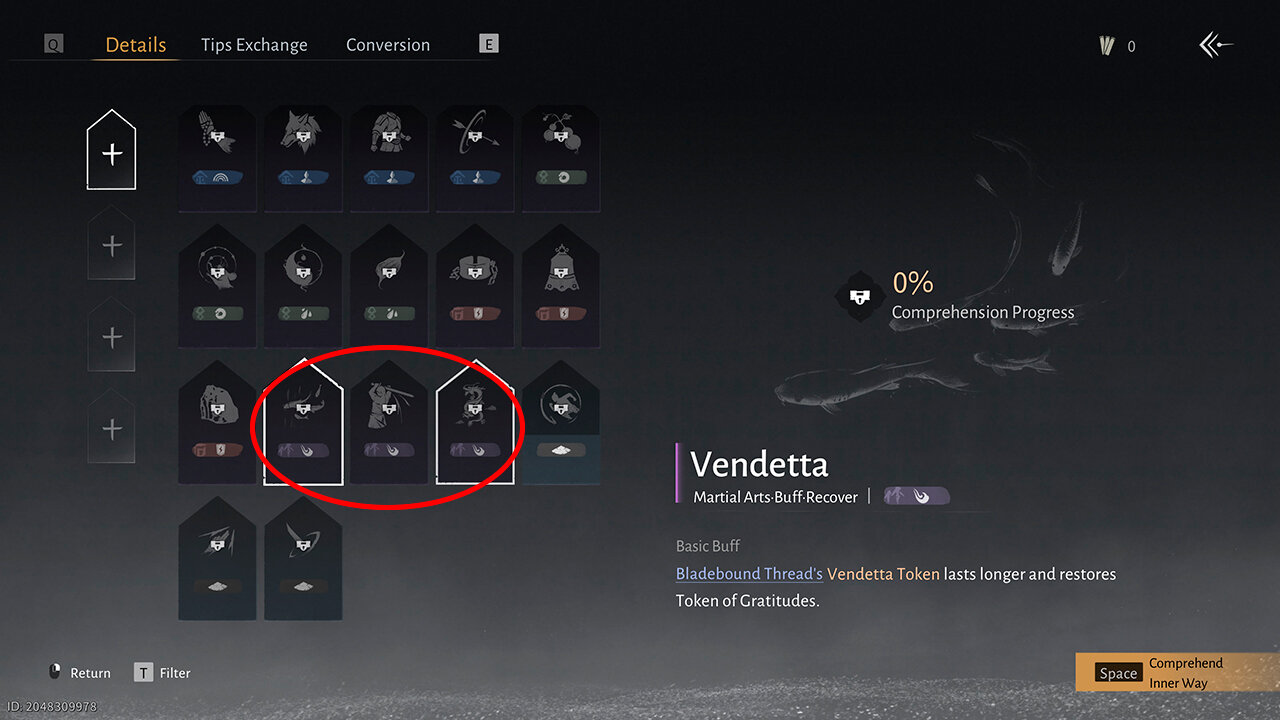Viewport: 1280px width, 720px height.
Task: Switch to the Tips Exchange tab
Action: (x=254, y=45)
